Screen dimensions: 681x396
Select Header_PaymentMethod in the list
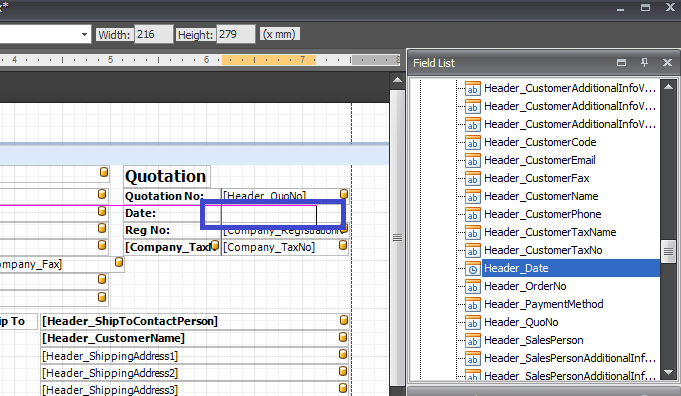coord(543,304)
